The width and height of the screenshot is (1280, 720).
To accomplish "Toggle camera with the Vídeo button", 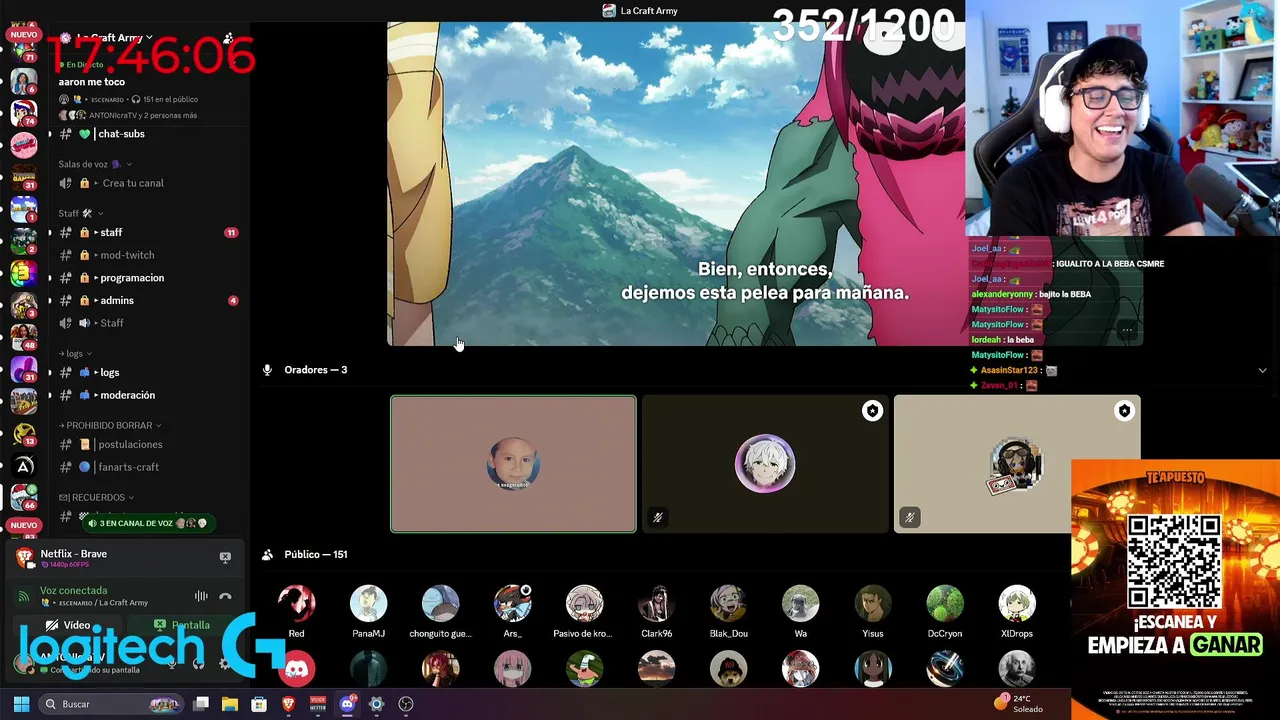I will click(67, 625).
